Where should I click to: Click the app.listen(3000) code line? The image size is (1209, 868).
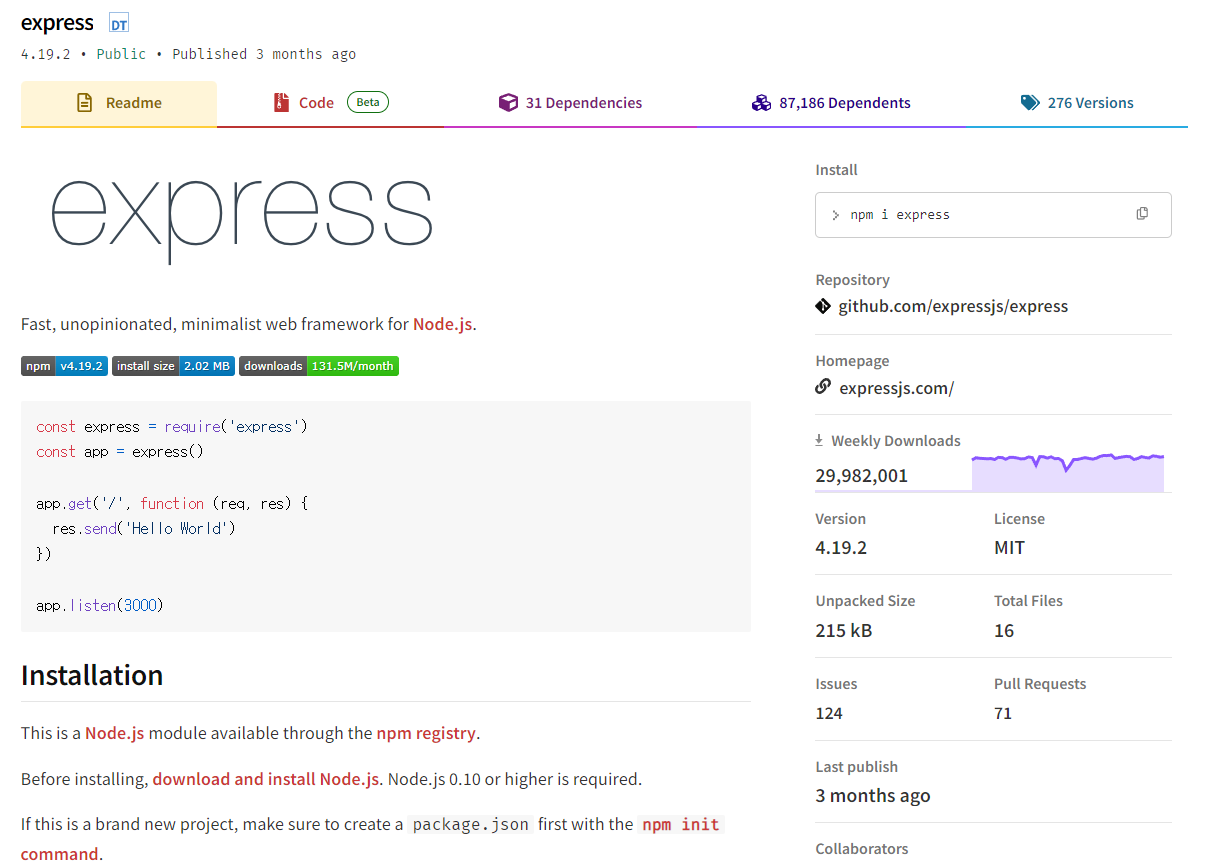coord(100,605)
